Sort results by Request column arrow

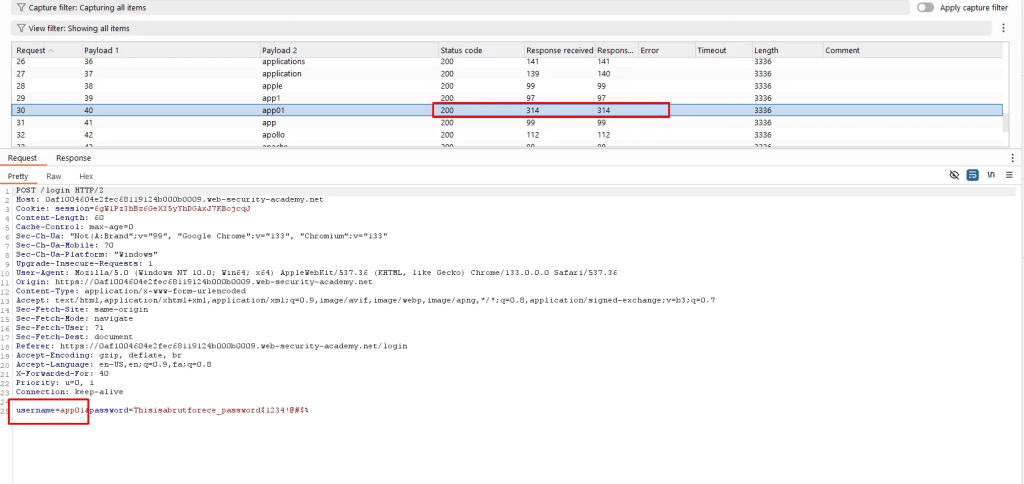[x=52, y=50]
